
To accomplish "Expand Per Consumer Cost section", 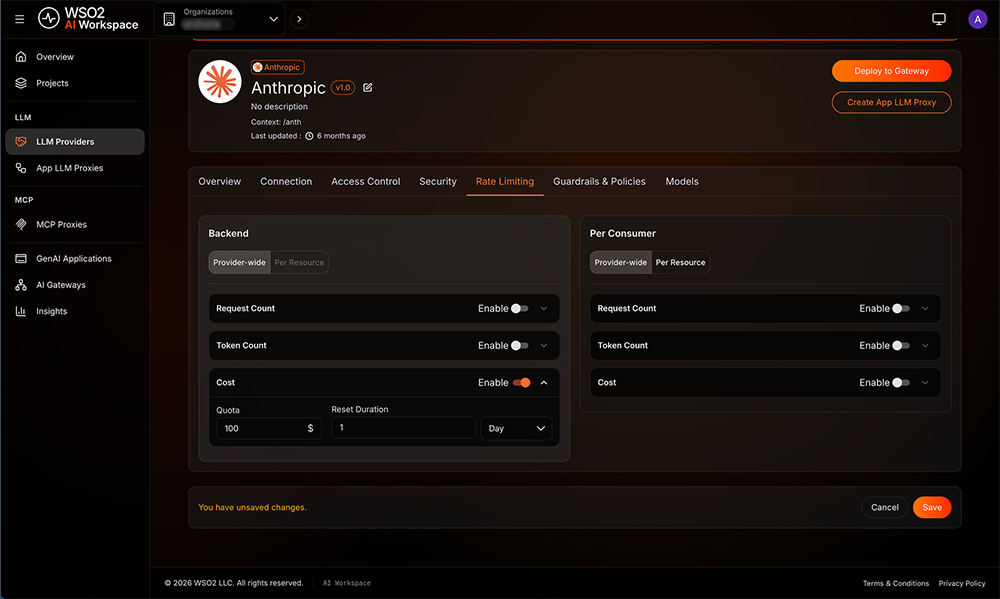I will (925, 383).
